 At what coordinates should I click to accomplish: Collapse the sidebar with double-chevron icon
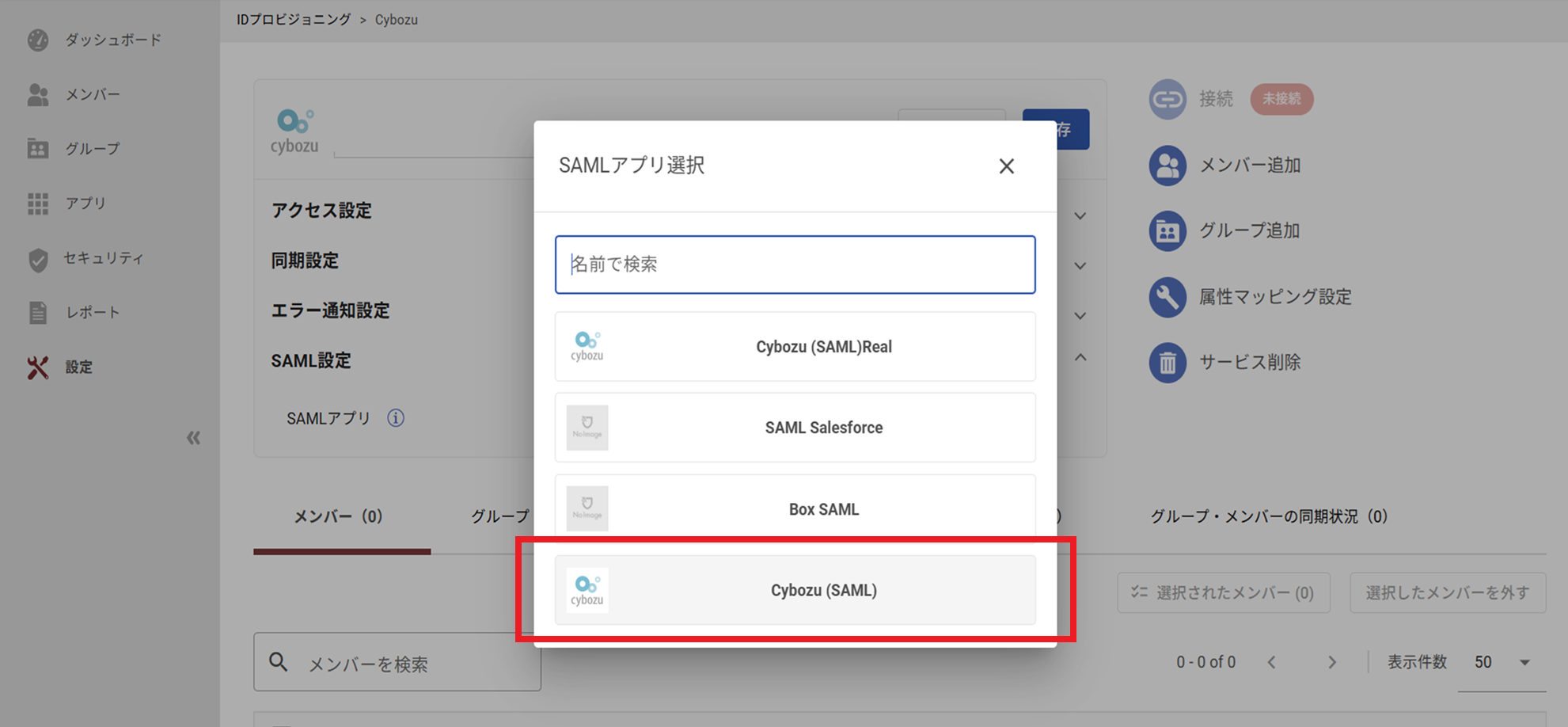pos(193,438)
